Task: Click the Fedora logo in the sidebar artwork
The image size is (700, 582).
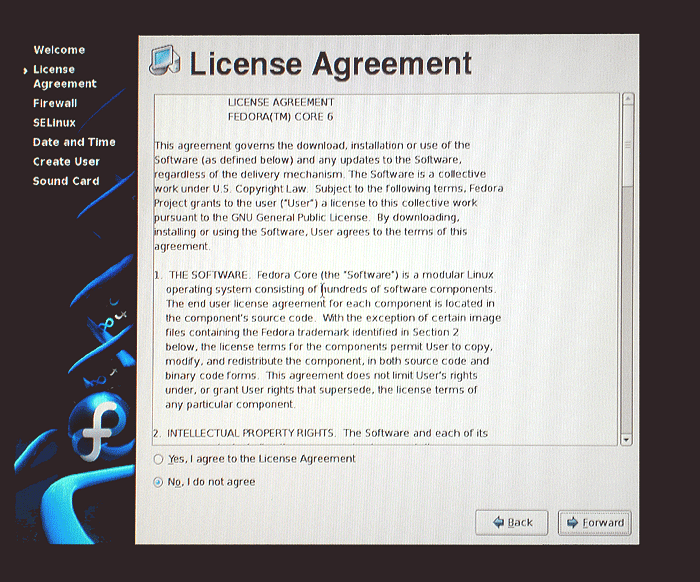Action: pyautogui.click(x=97, y=429)
